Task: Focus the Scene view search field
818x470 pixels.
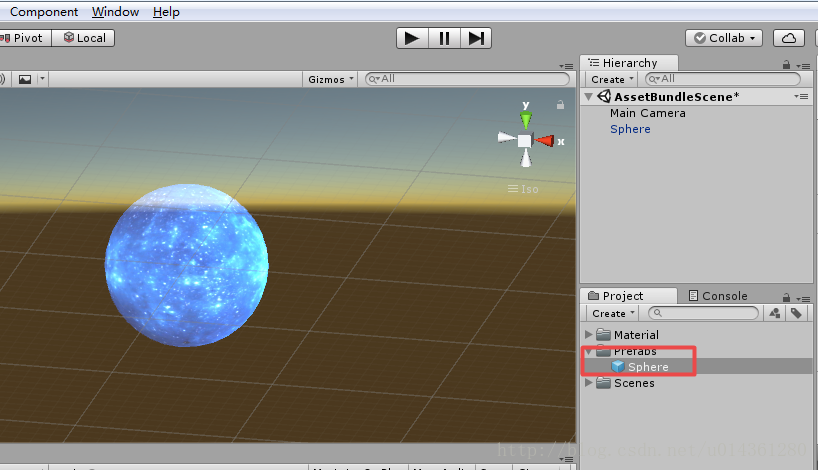Action: coord(467,79)
